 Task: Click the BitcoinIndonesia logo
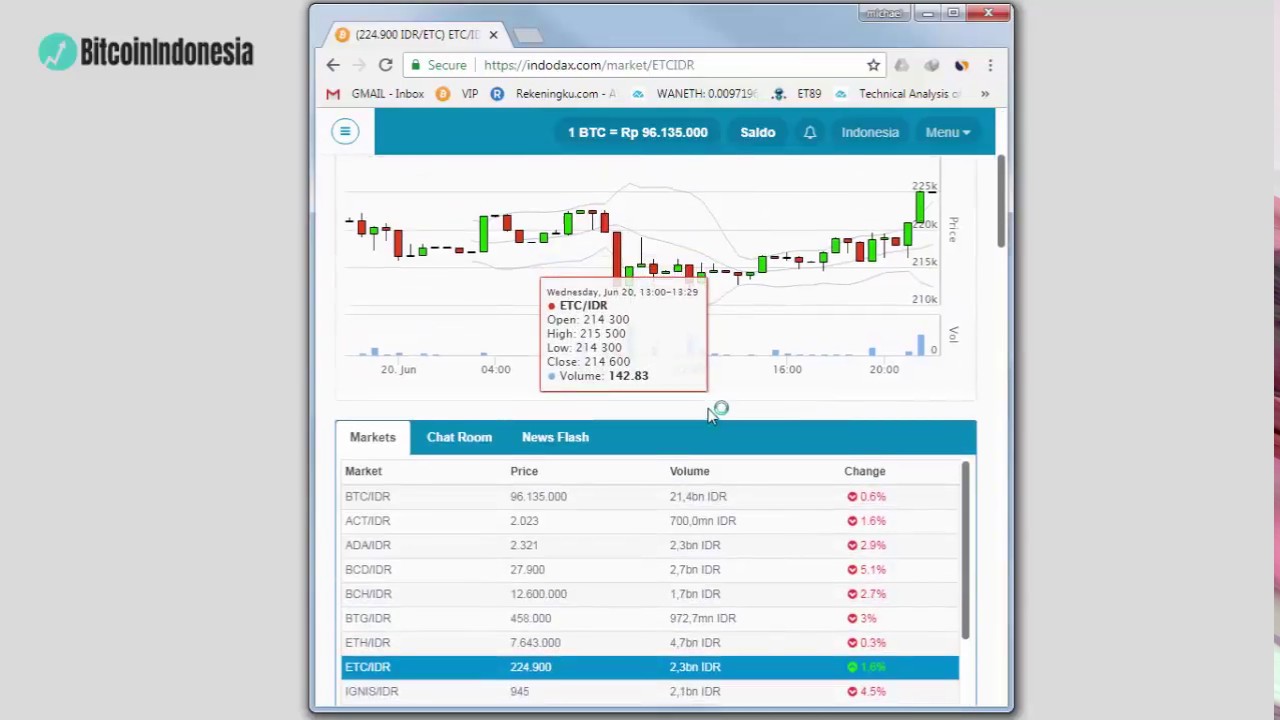click(146, 52)
